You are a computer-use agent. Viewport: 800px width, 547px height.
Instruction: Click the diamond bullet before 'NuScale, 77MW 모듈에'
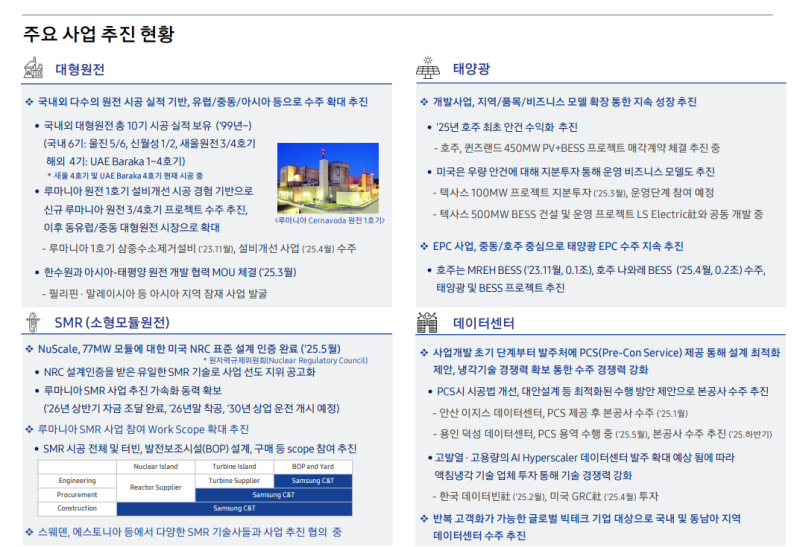[x=29, y=349]
